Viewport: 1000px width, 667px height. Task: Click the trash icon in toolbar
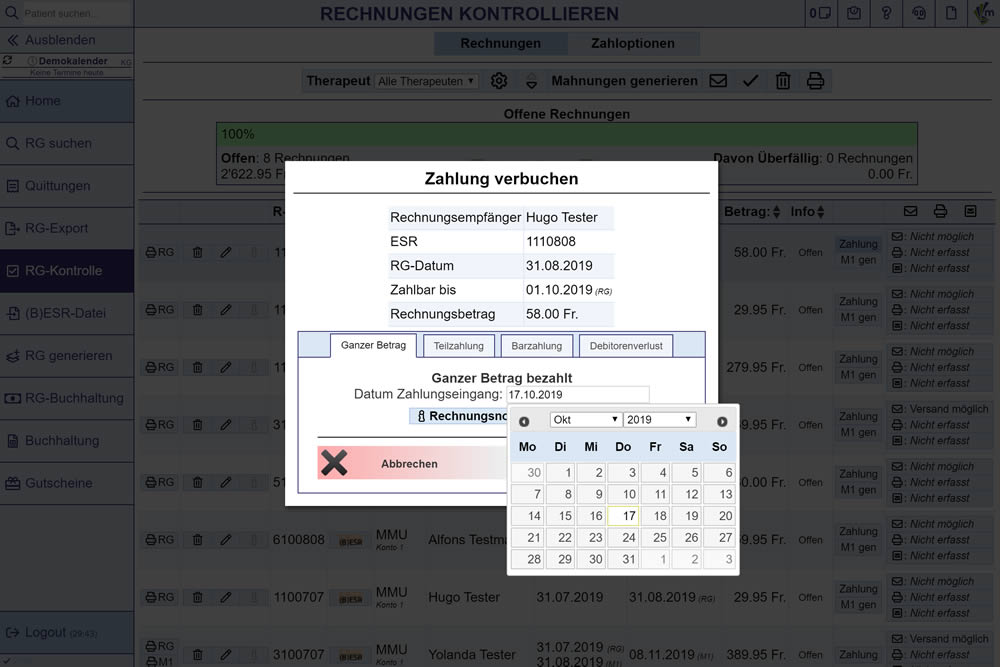point(783,81)
